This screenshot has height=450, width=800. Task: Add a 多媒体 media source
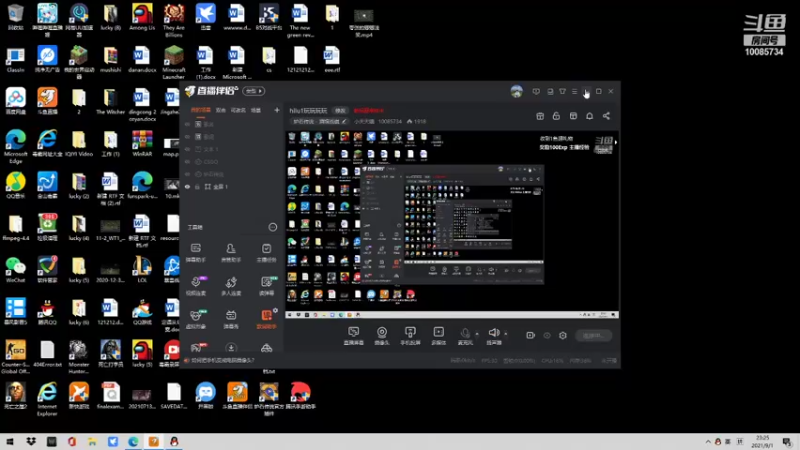[x=438, y=336]
